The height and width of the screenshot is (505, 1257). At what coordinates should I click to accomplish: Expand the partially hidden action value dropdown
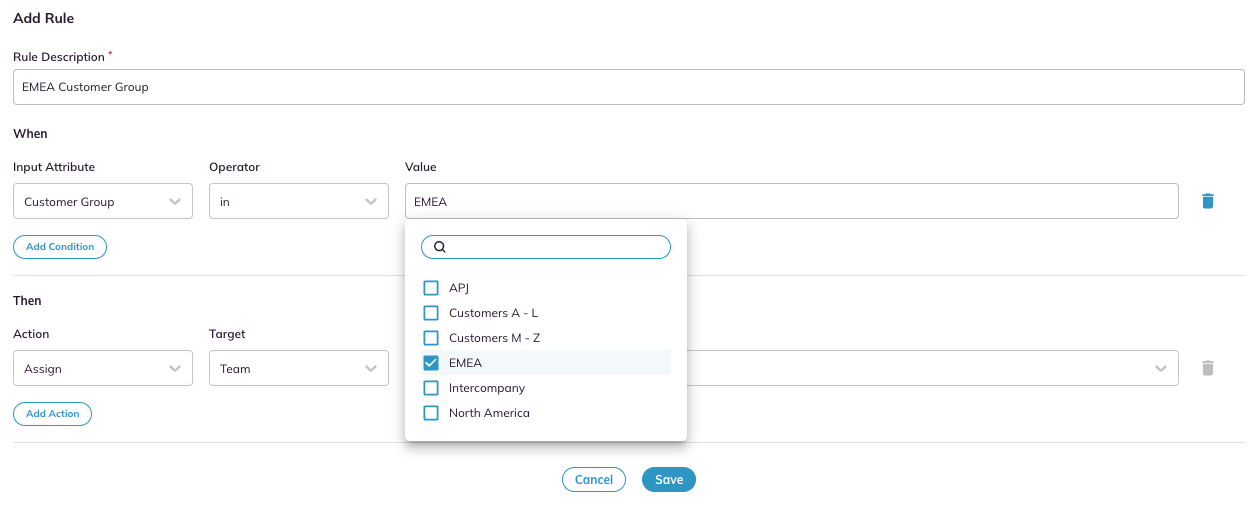1160,368
